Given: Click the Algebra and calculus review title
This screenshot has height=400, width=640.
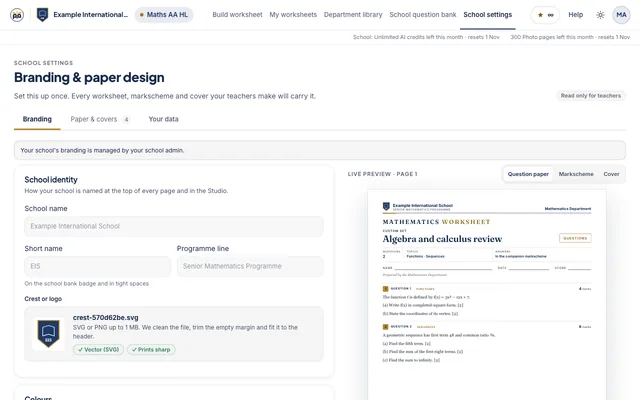Looking at the screenshot, I should click(x=442, y=239).
